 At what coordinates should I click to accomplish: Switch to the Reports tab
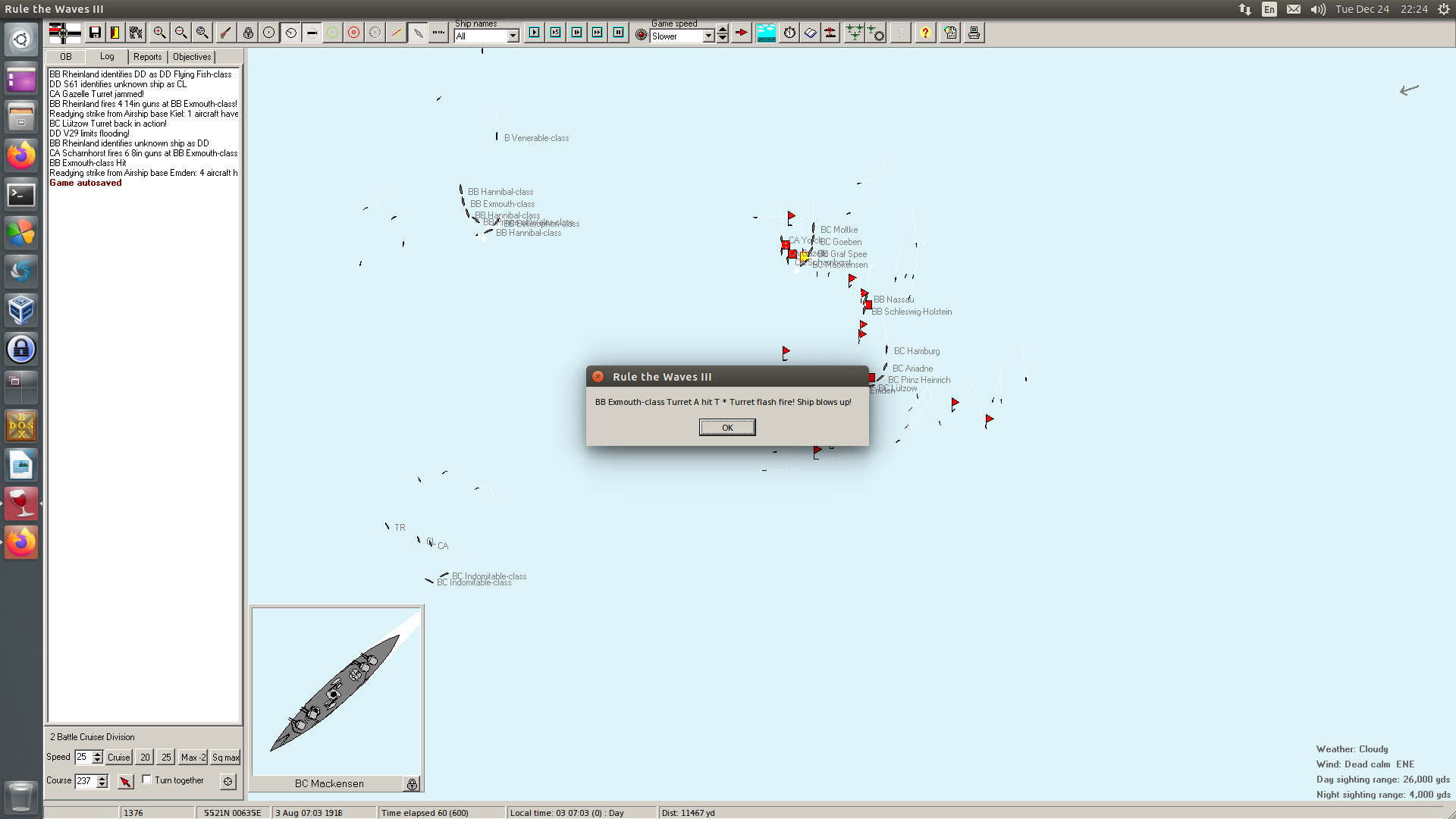pos(147,57)
